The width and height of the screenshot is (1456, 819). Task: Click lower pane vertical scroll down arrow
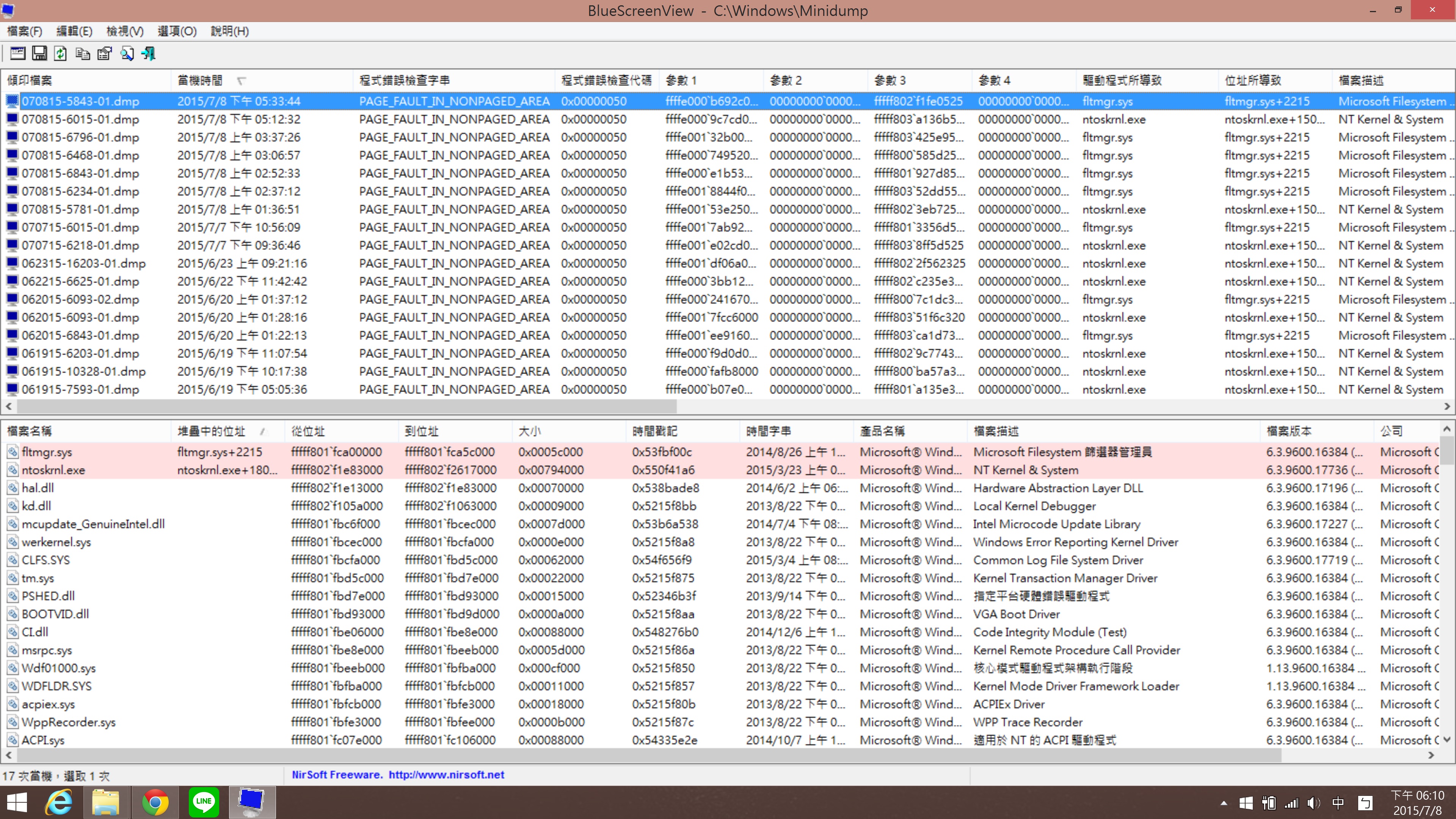point(1447,739)
